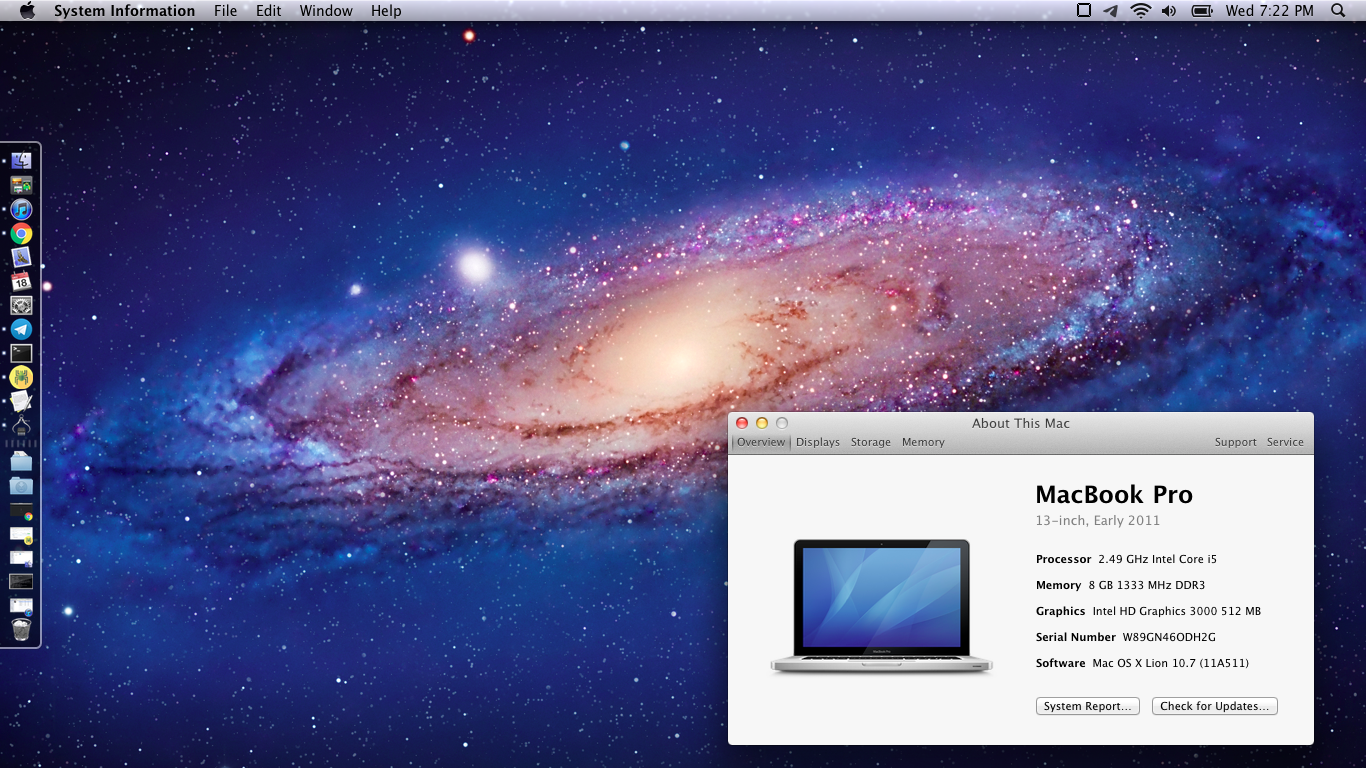Open Finder from the Dock
Image resolution: width=1366 pixels, height=768 pixels.
pos(21,160)
